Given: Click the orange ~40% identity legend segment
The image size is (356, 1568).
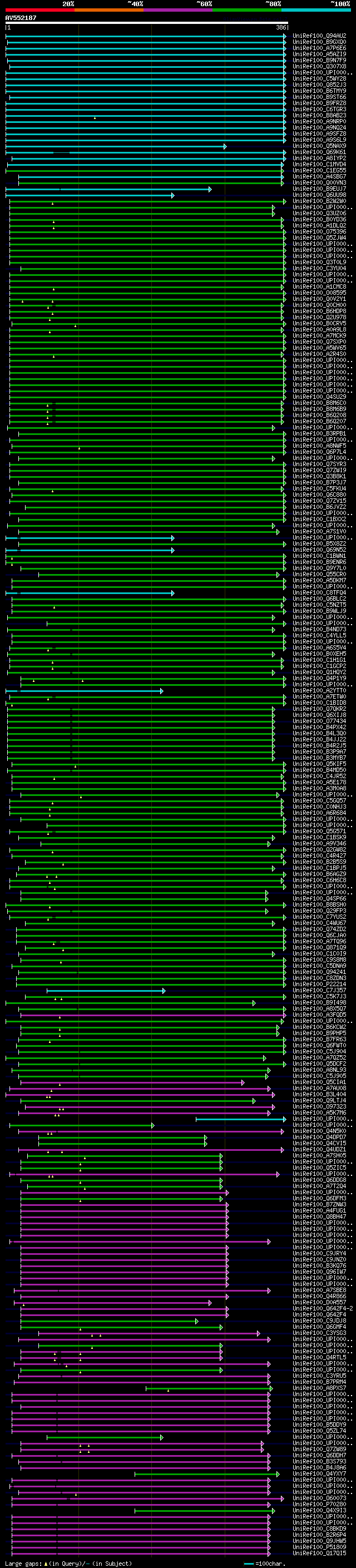Looking at the screenshot, I should (x=109, y=10).
